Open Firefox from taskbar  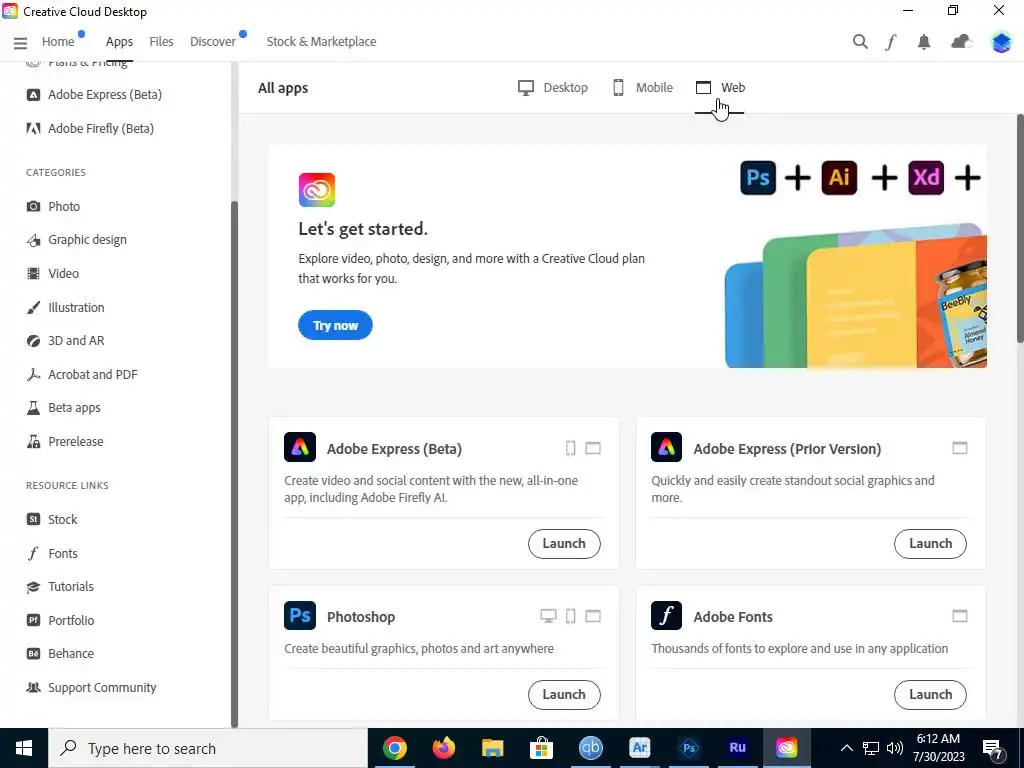click(443, 748)
